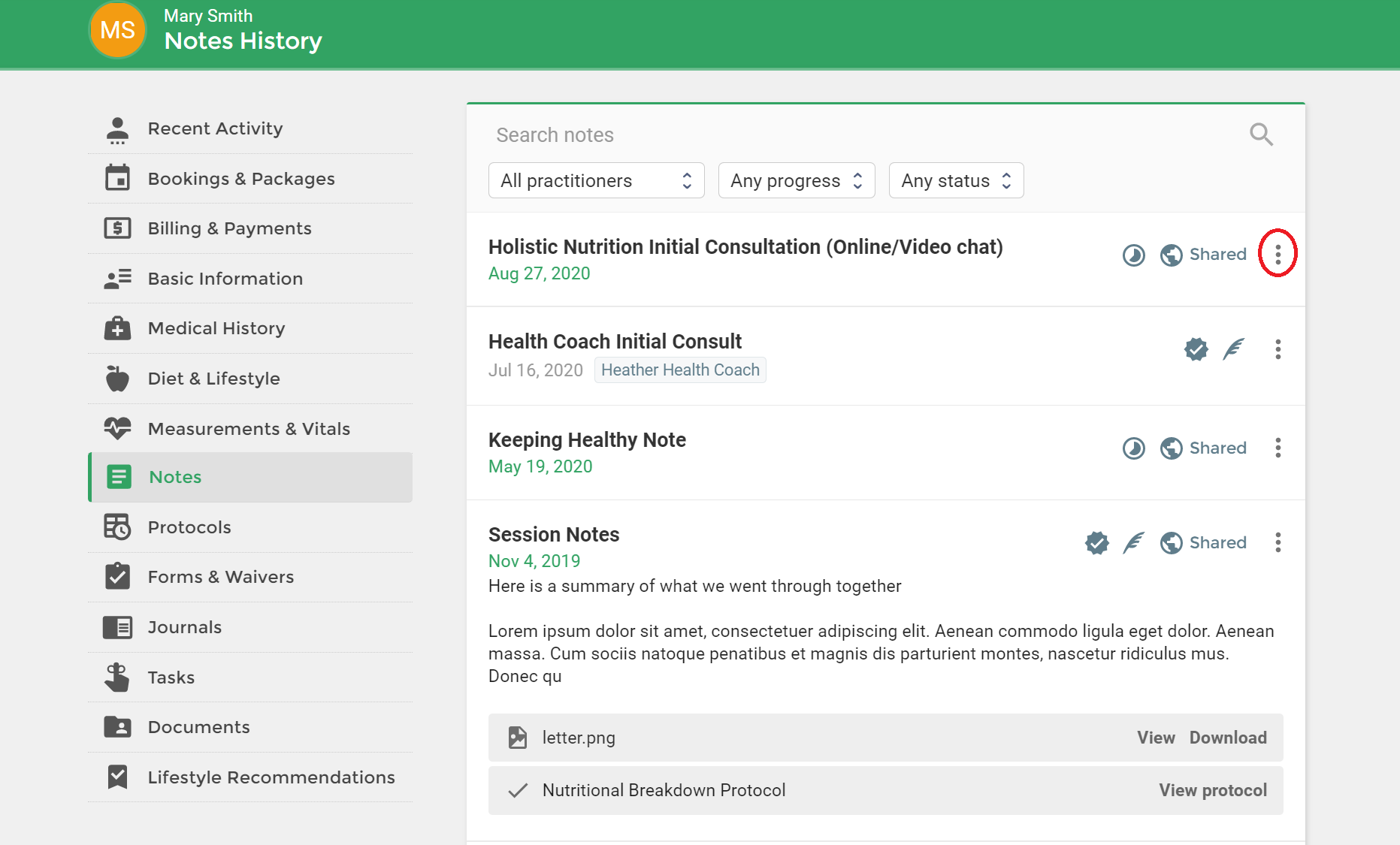Image resolution: width=1400 pixels, height=845 pixels.
Task: Open the All practitioners dropdown
Action: pyautogui.click(x=596, y=180)
